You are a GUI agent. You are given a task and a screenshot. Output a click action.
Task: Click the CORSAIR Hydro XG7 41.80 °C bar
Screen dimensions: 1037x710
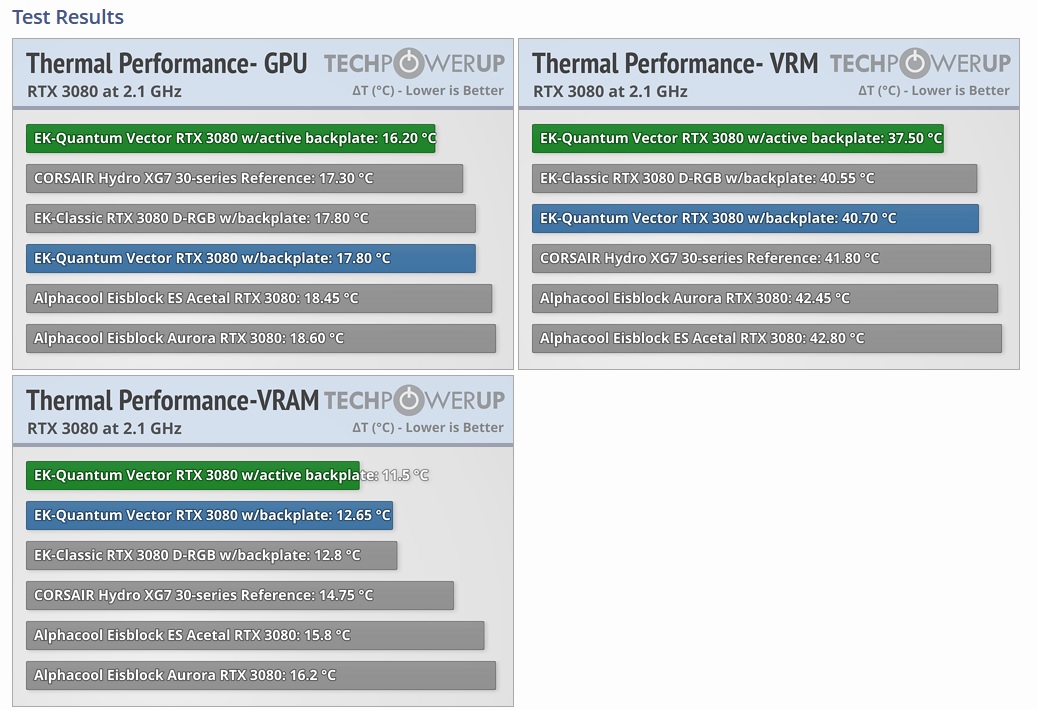762,259
